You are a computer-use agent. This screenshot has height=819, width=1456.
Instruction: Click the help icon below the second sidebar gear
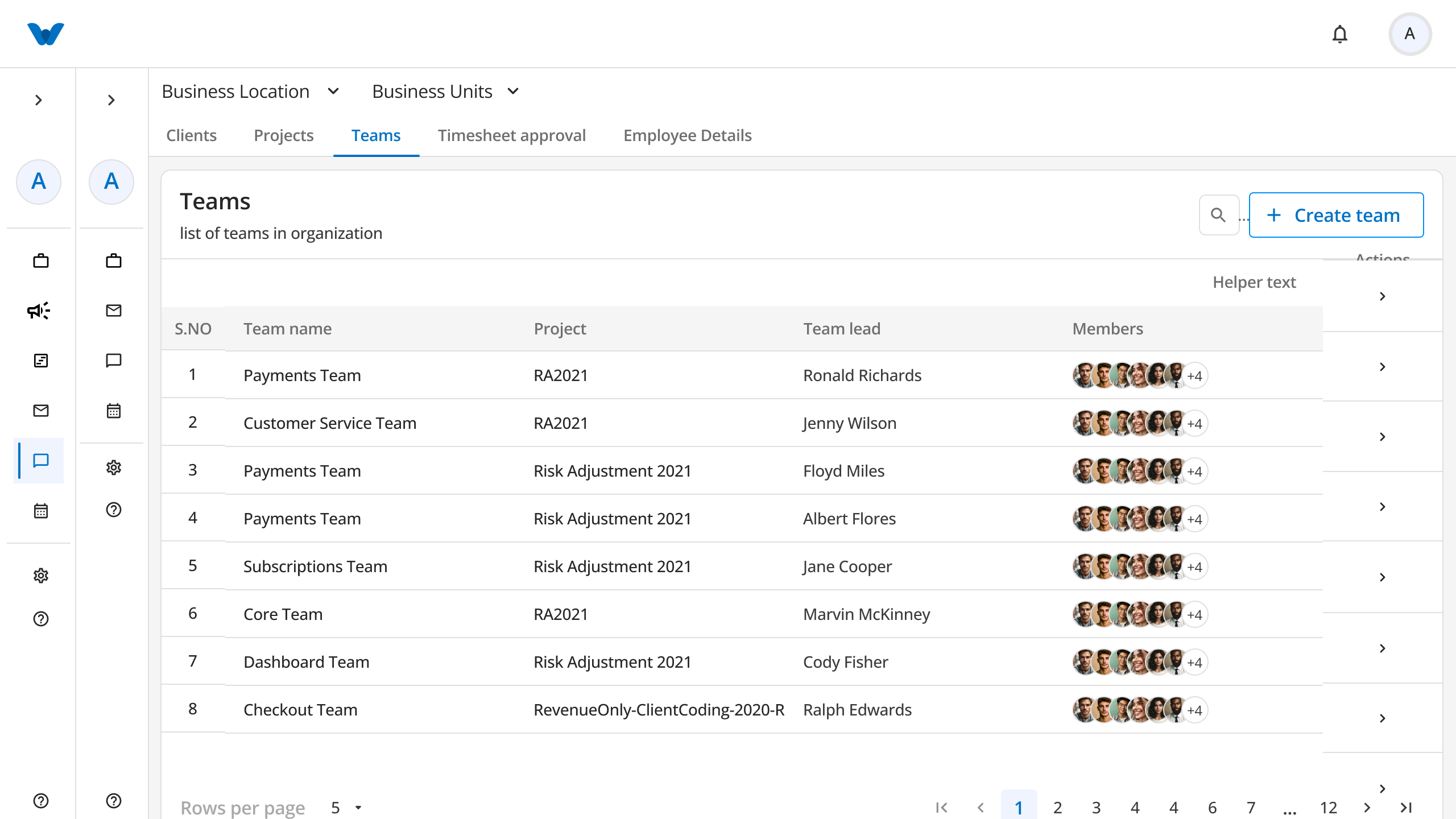click(114, 510)
